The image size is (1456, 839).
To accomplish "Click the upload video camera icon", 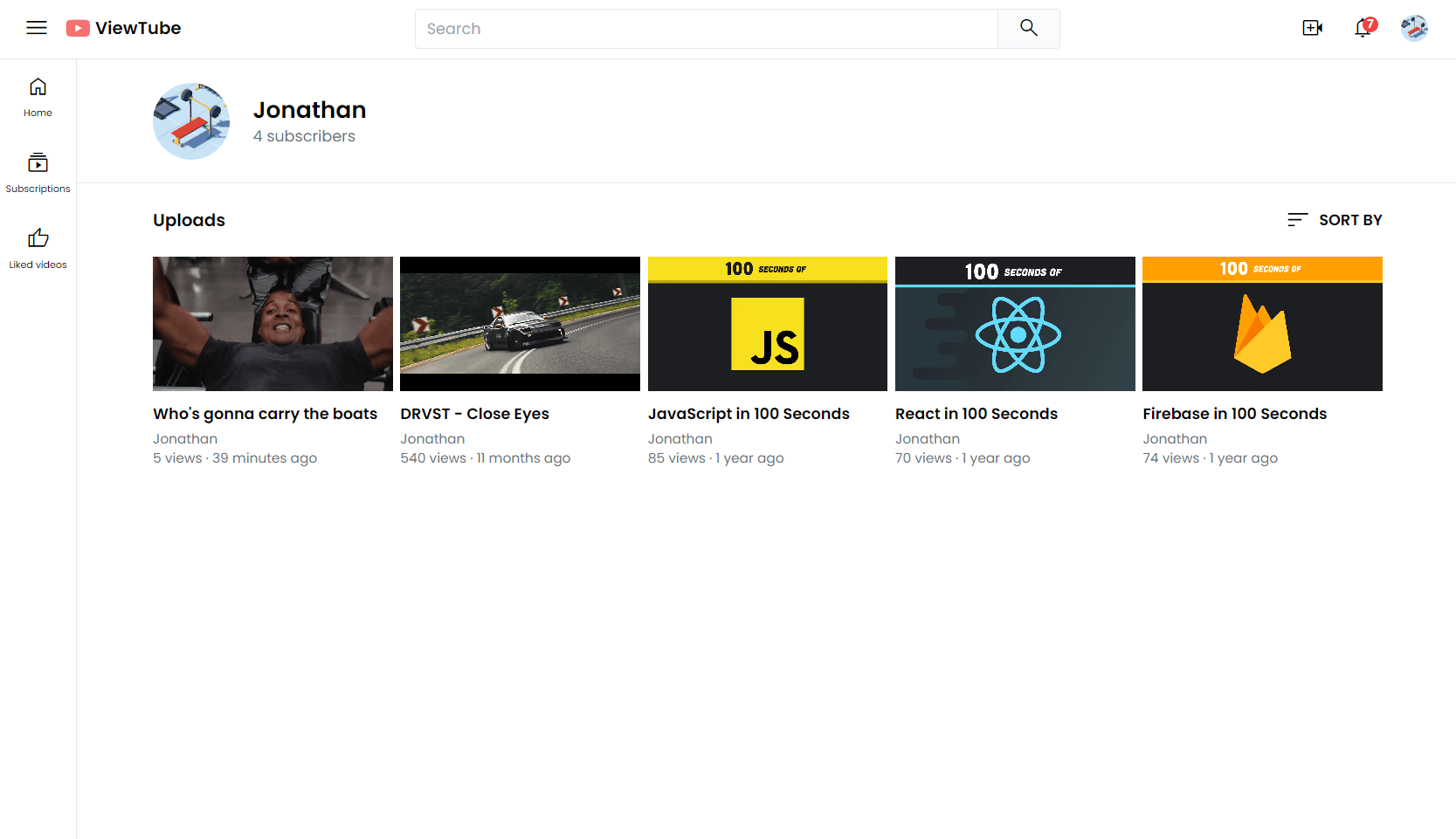I will [1312, 28].
